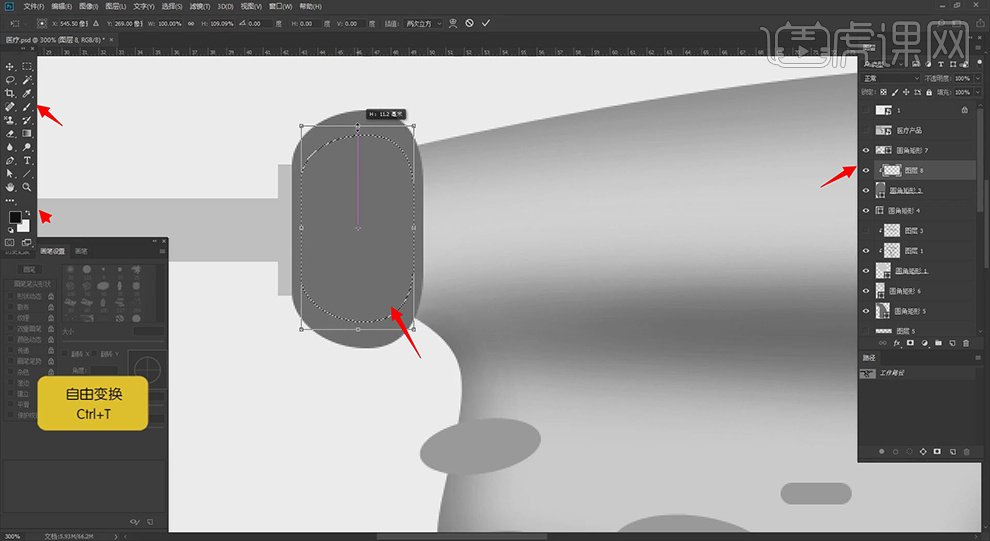Open the opacity 100% dropdown arrow

click(977, 78)
